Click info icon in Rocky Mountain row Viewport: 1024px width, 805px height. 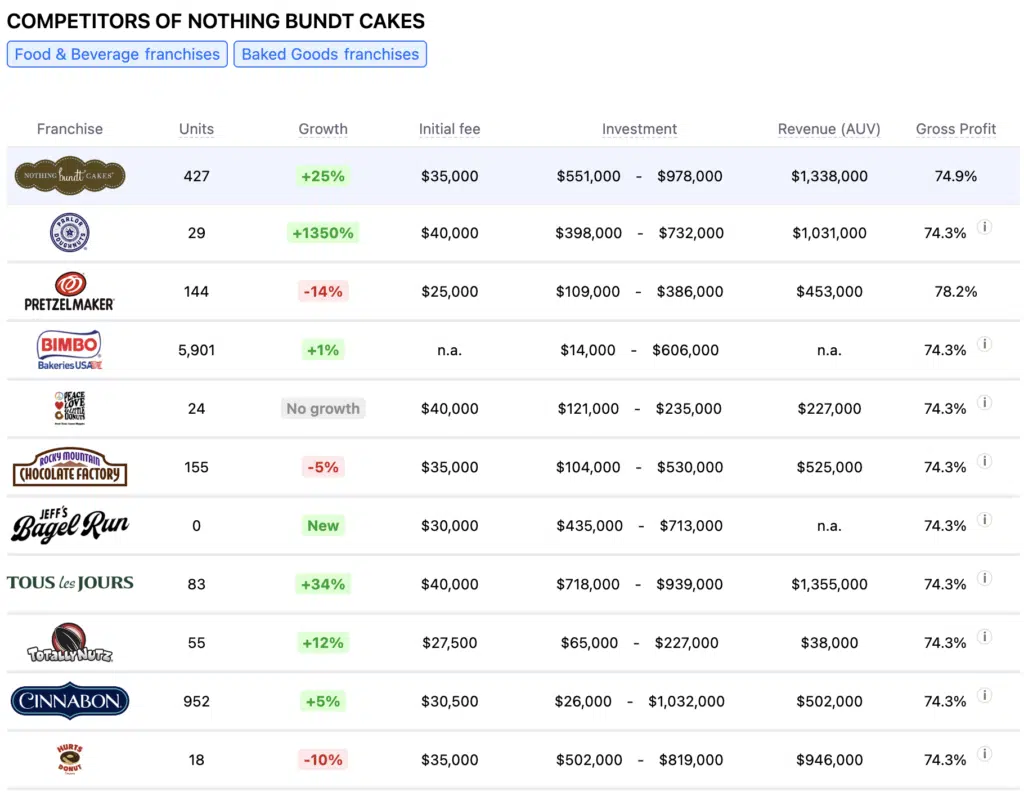tap(985, 461)
